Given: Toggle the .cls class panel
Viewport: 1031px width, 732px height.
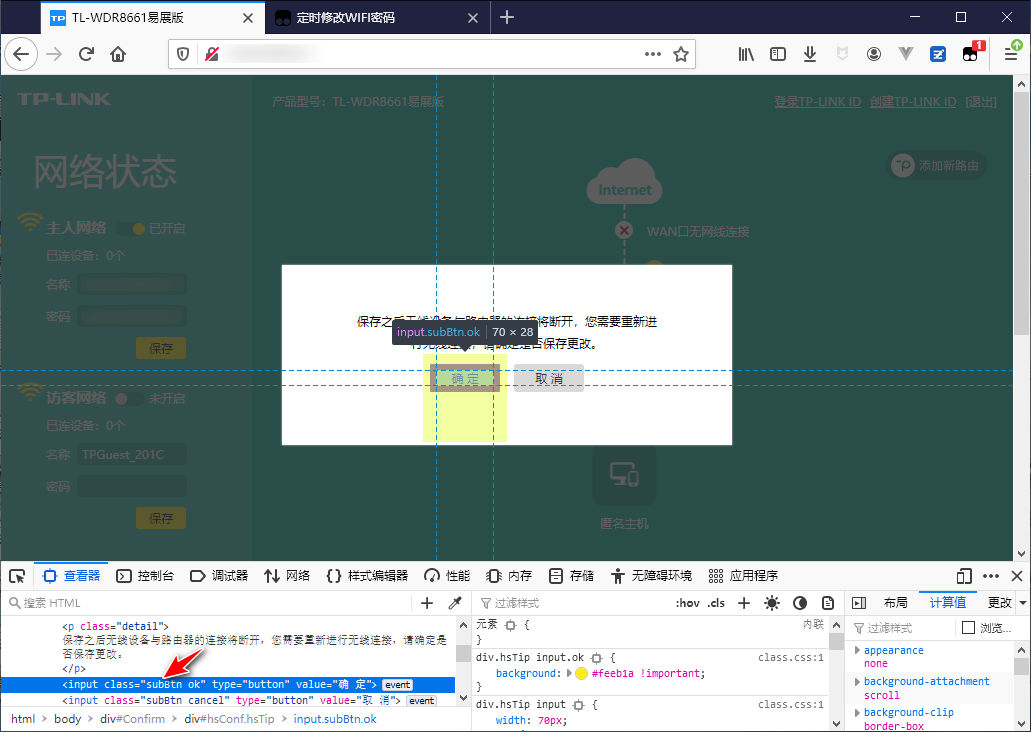Looking at the screenshot, I should tap(717, 603).
